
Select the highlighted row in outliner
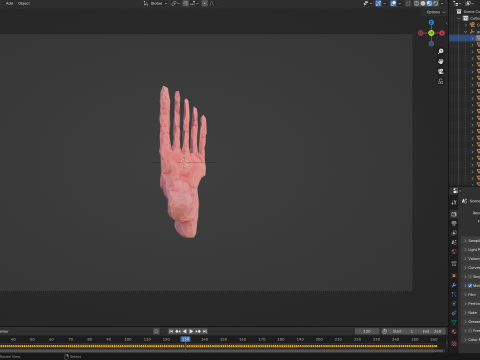pyautogui.click(x=465, y=38)
